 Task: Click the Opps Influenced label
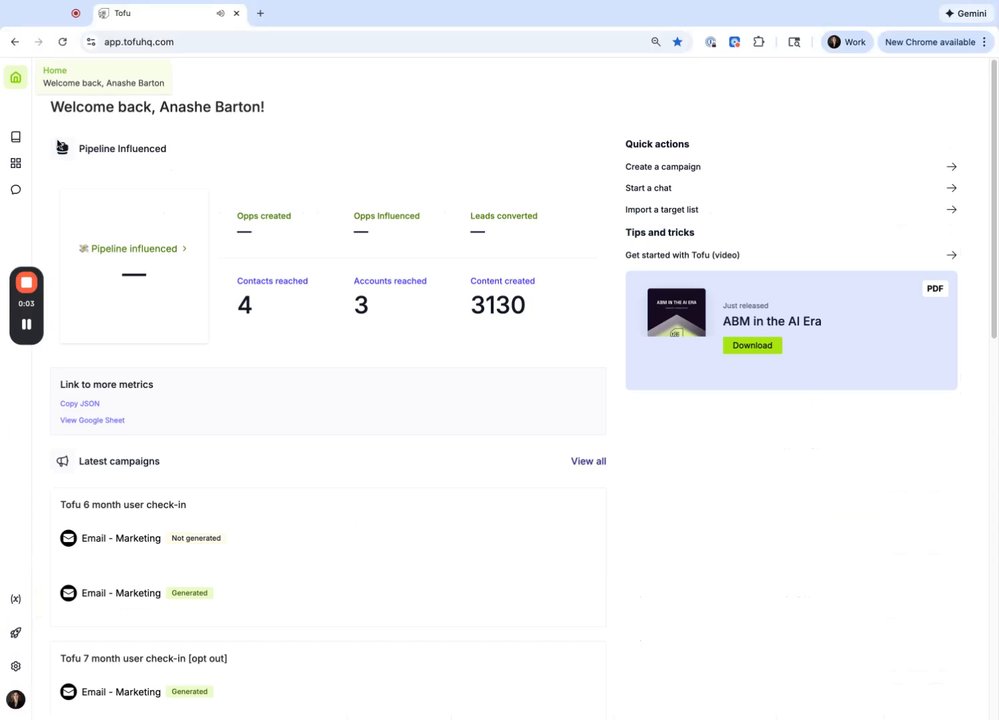(386, 216)
